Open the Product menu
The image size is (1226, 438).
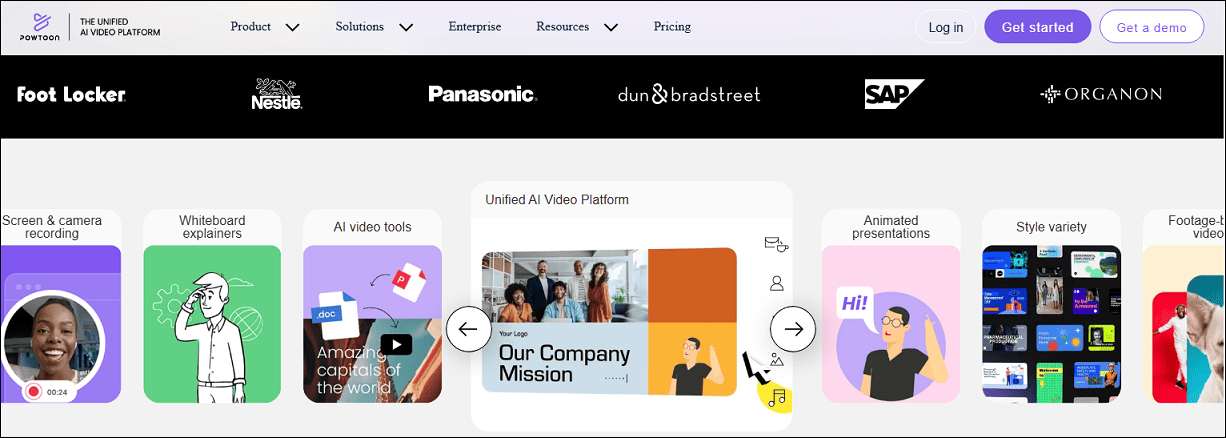[x=251, y=27]
